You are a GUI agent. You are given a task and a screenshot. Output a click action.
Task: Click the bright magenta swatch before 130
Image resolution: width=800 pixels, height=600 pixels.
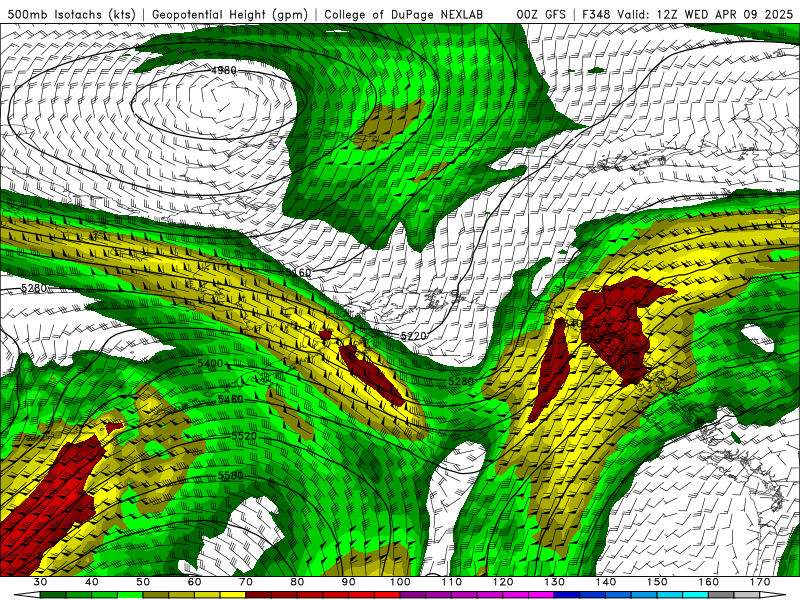(x=541, y=595)
